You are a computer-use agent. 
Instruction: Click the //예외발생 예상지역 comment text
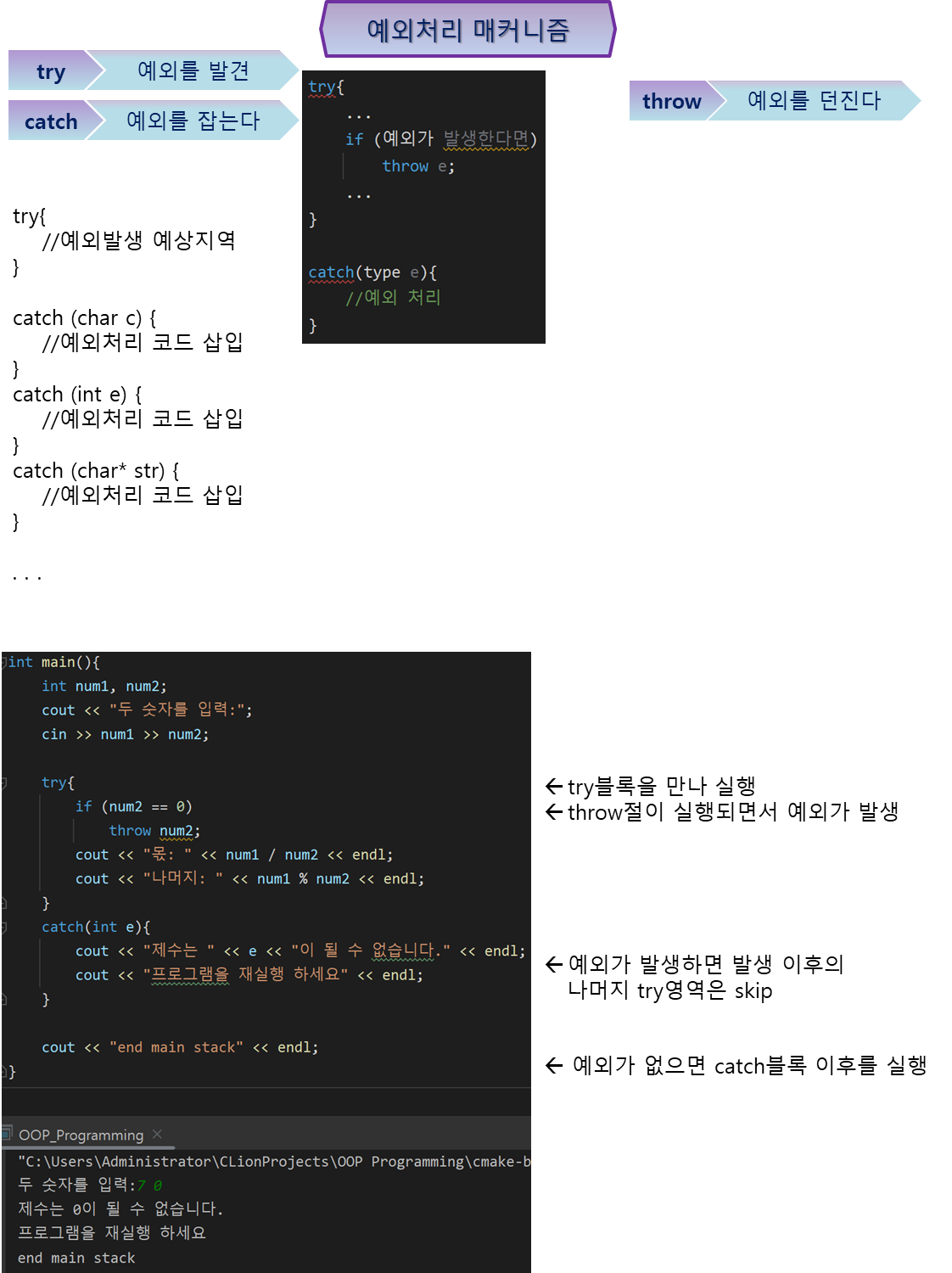138,241
